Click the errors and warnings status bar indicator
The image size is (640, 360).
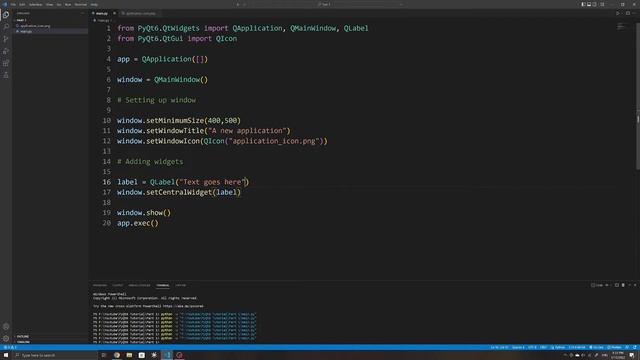click(x=10, y=347)
